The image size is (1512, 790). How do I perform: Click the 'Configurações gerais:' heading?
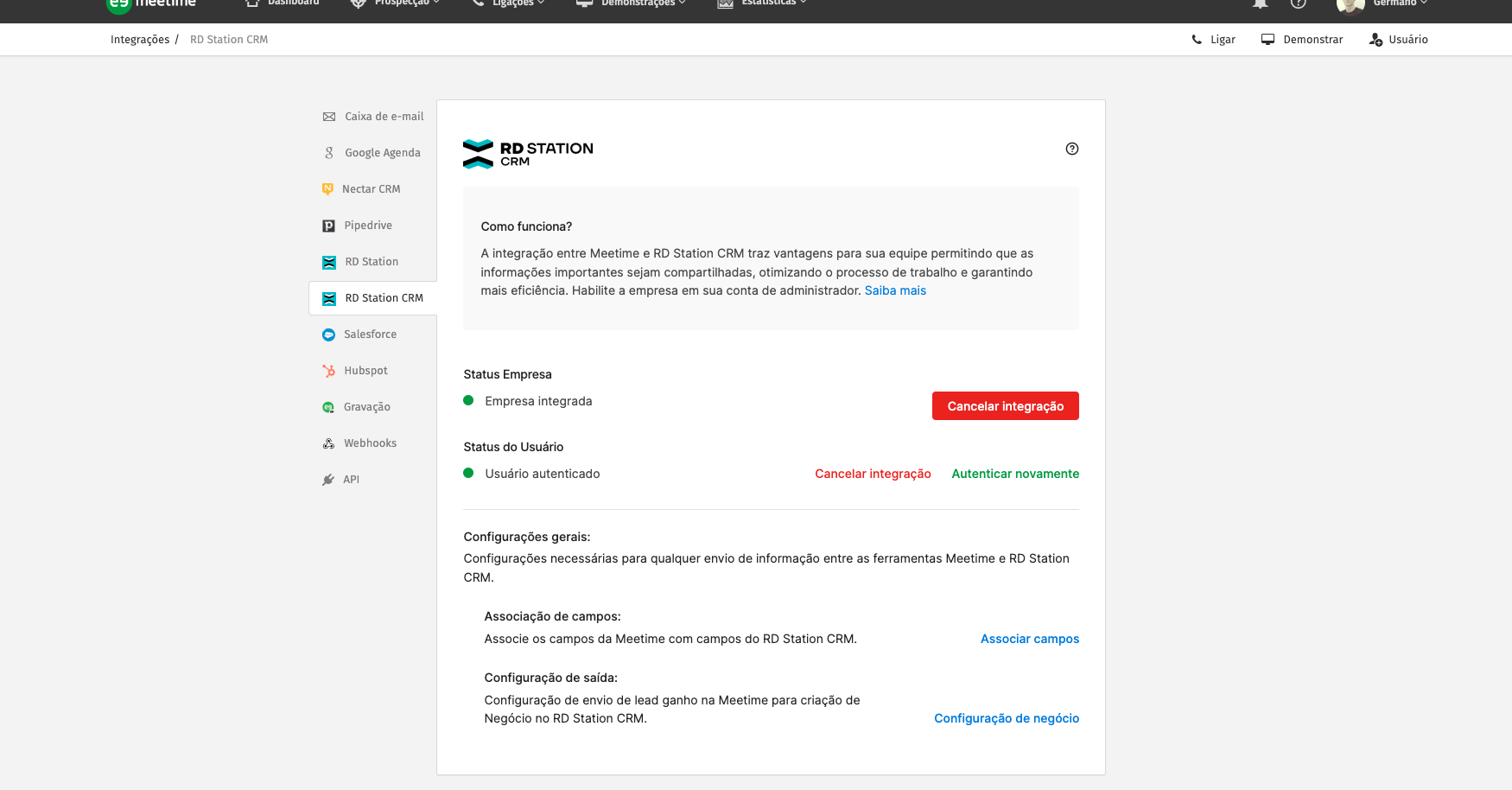coord(527,537)
